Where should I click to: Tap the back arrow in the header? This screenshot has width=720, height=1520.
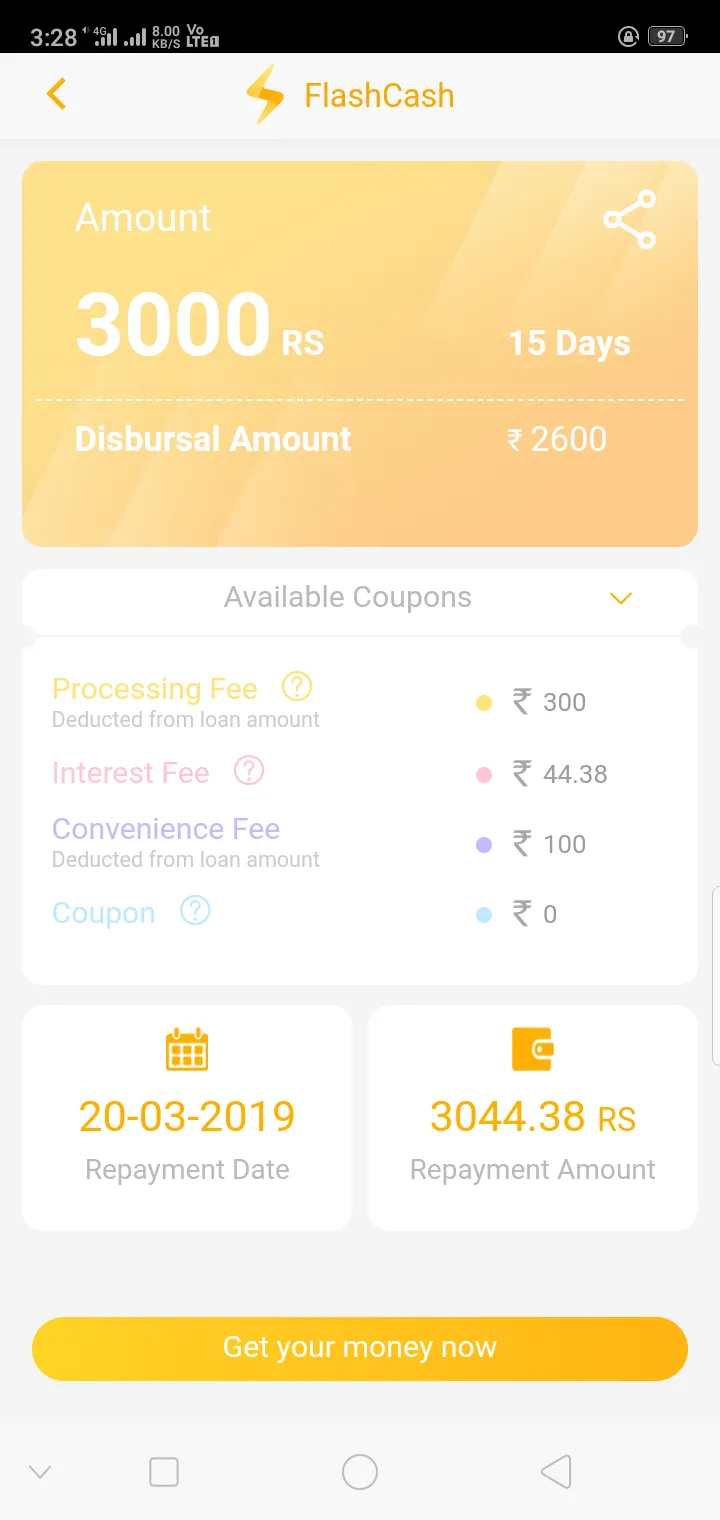[x=56, y=94]
